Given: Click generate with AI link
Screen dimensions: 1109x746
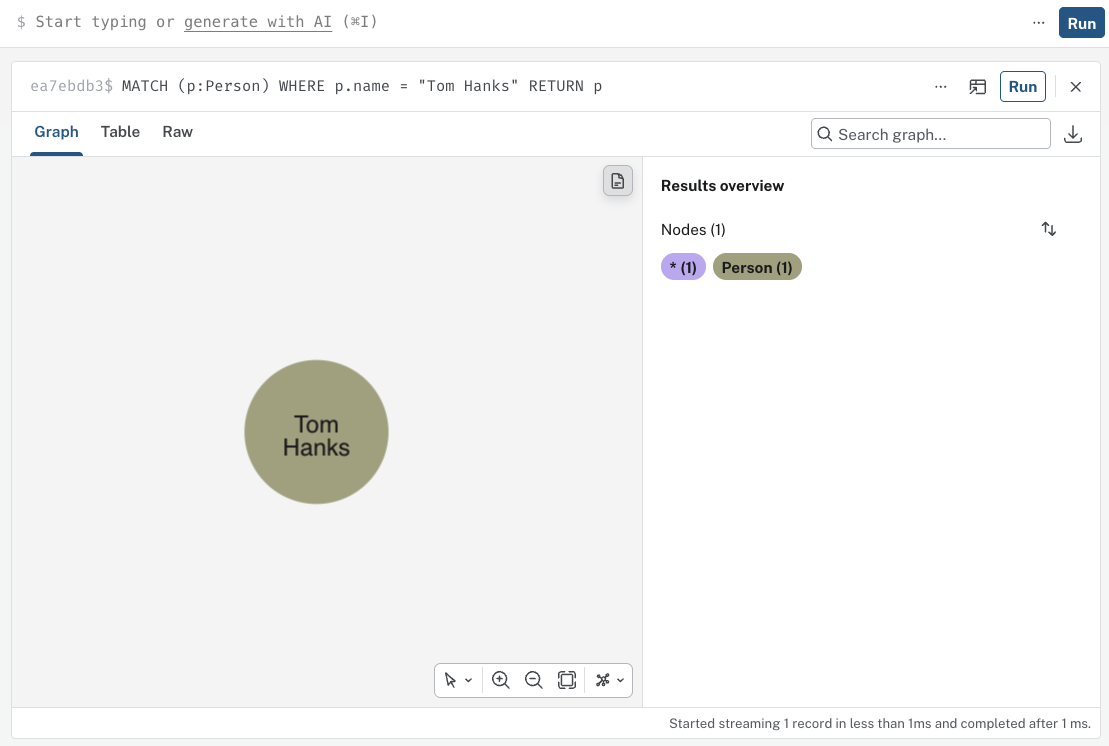Looking at the screenshot, I should (x=257, y=22).
